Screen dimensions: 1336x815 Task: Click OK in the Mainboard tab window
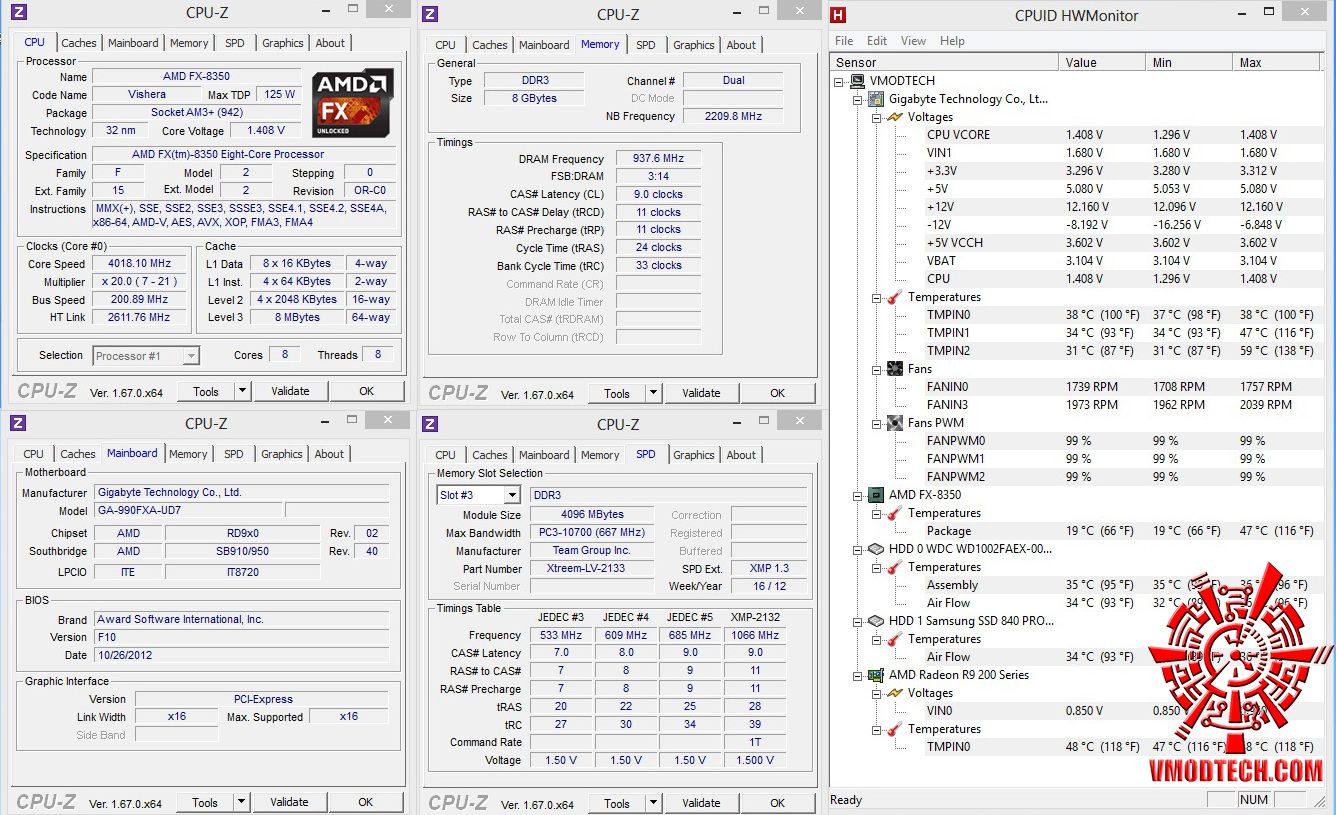coord(366,802)
